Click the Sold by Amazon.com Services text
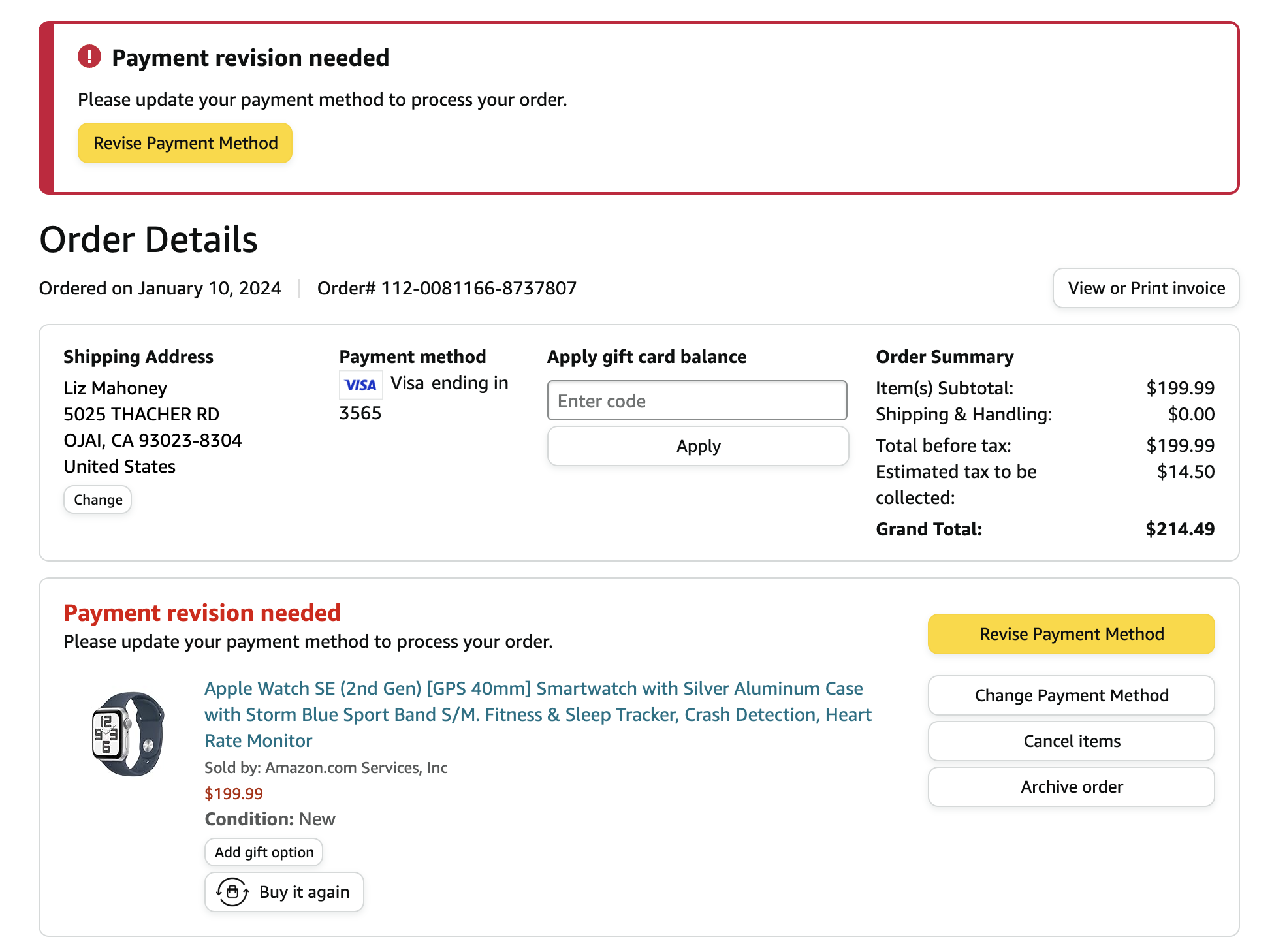Image resolution: width=1272 pixels, height=952 pixels. (x=326, y=768)
